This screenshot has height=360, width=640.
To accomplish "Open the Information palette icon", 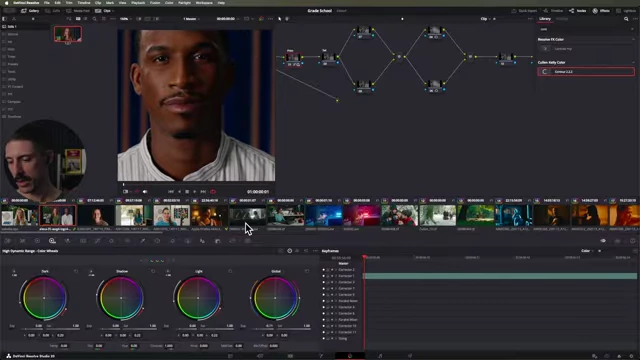I will (x=633, y=241).
